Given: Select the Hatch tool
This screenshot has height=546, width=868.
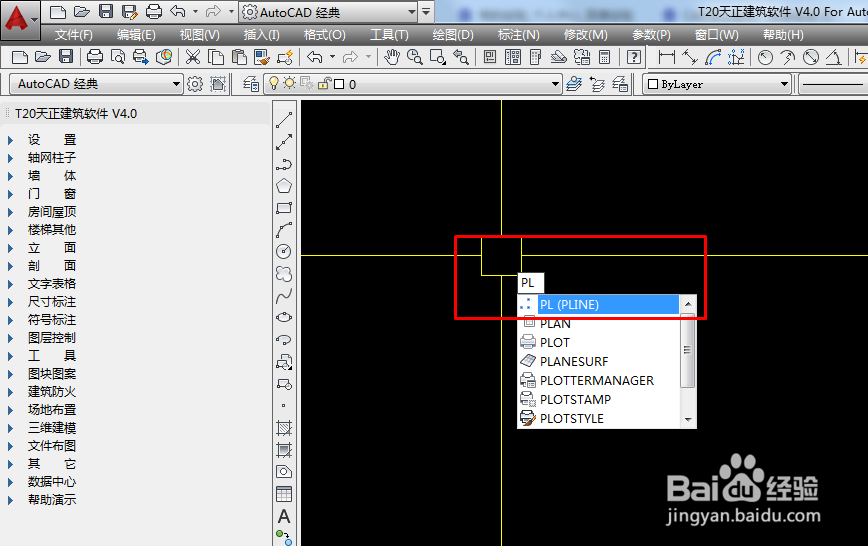Looking at the screenshot, I should (x=284, y=427).
